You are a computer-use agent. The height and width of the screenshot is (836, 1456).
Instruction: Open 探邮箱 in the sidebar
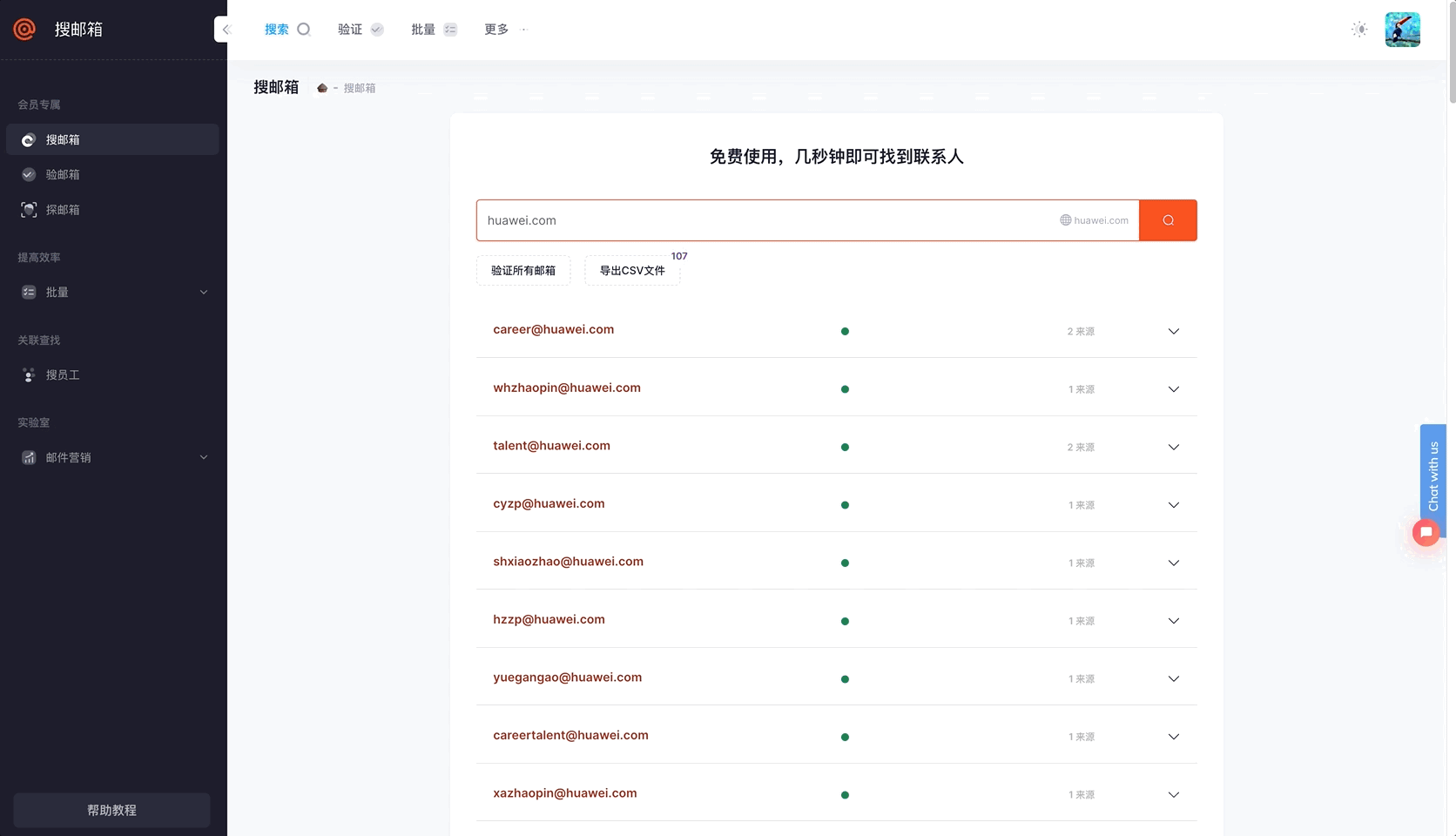click(112, 210)
